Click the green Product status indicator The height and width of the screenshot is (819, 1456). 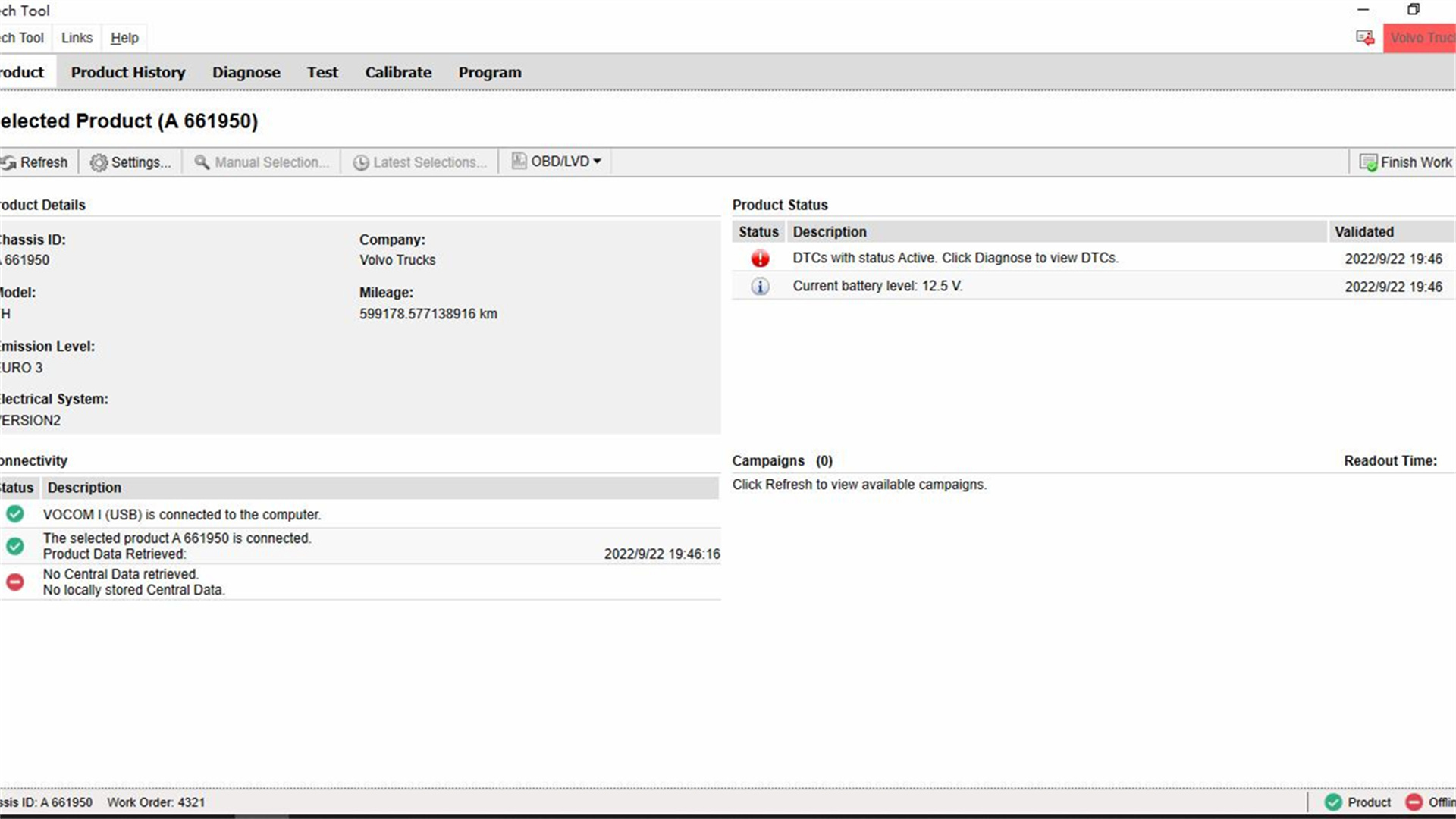coord(1333,802)
